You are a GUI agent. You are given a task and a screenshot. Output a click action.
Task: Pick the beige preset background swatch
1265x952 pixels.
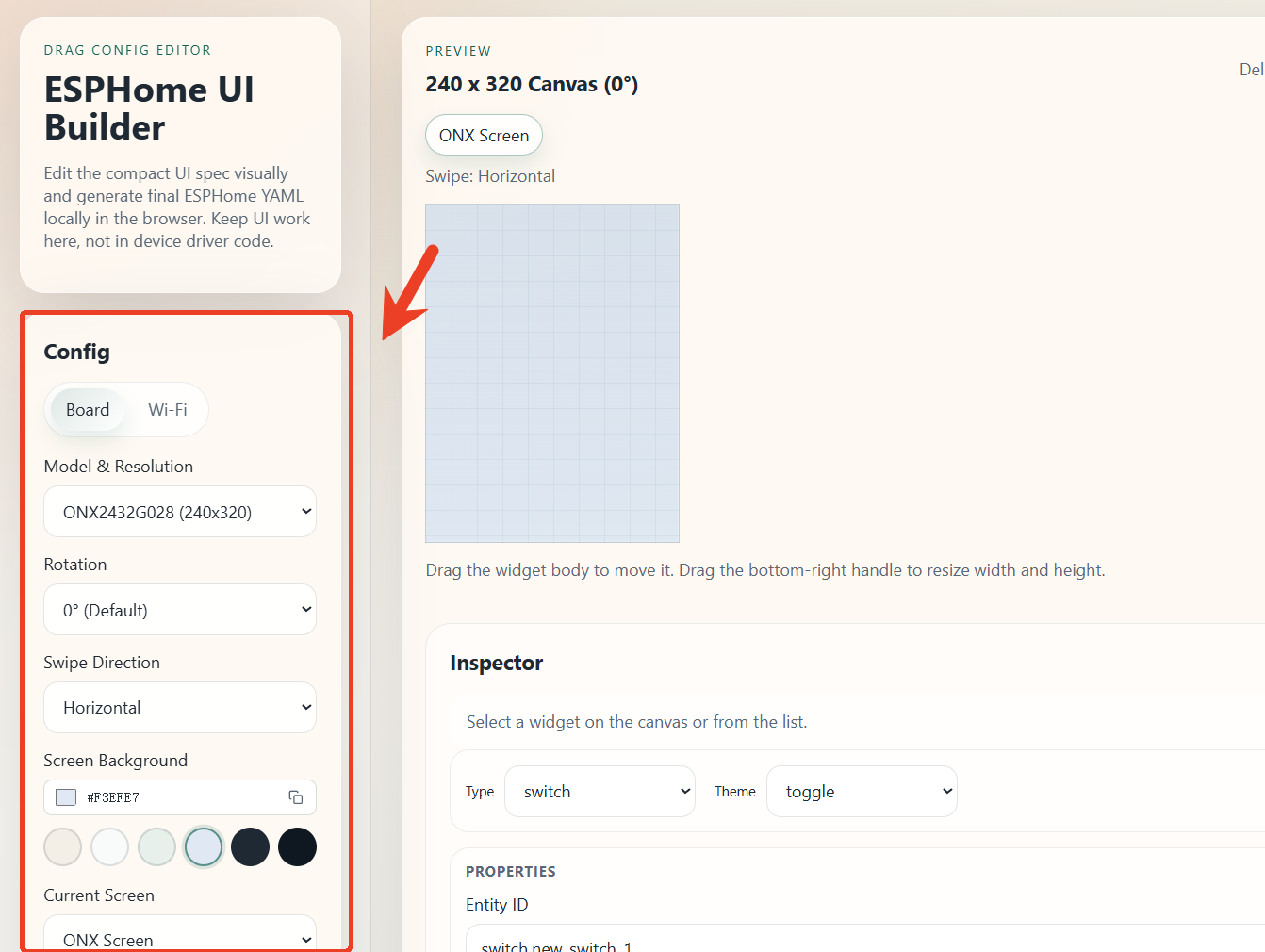63,846
